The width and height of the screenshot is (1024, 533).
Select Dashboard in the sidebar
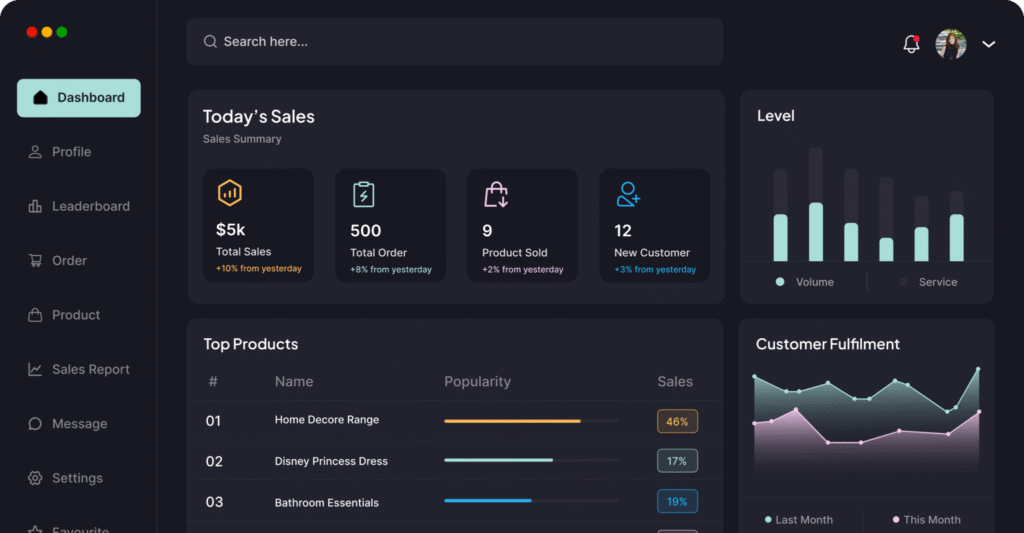pyautogui.click(x=79, y=98)
